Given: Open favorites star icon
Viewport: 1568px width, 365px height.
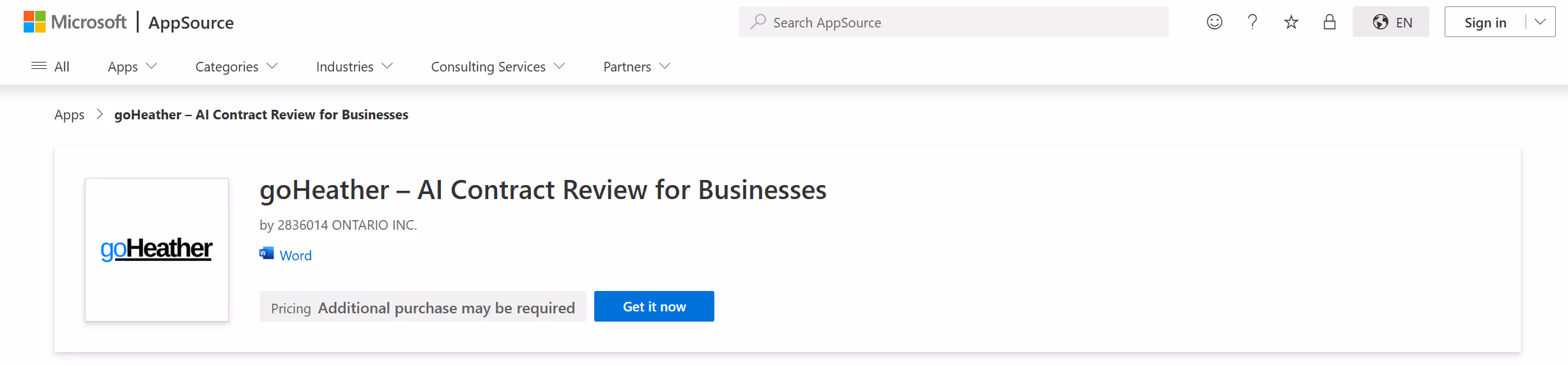Looking at the screenshot, I should (x=1291, y=22).
